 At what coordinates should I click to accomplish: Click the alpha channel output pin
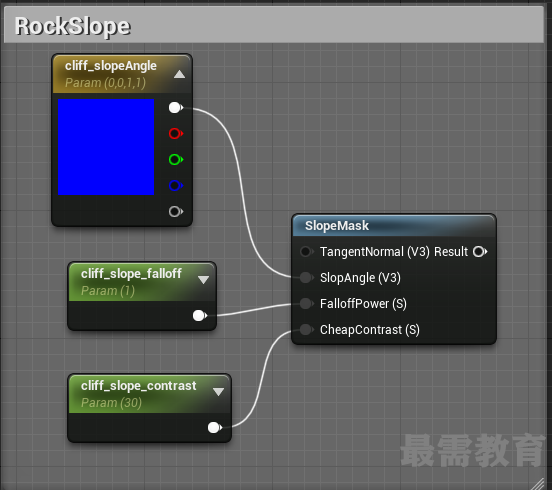point(176,212)
